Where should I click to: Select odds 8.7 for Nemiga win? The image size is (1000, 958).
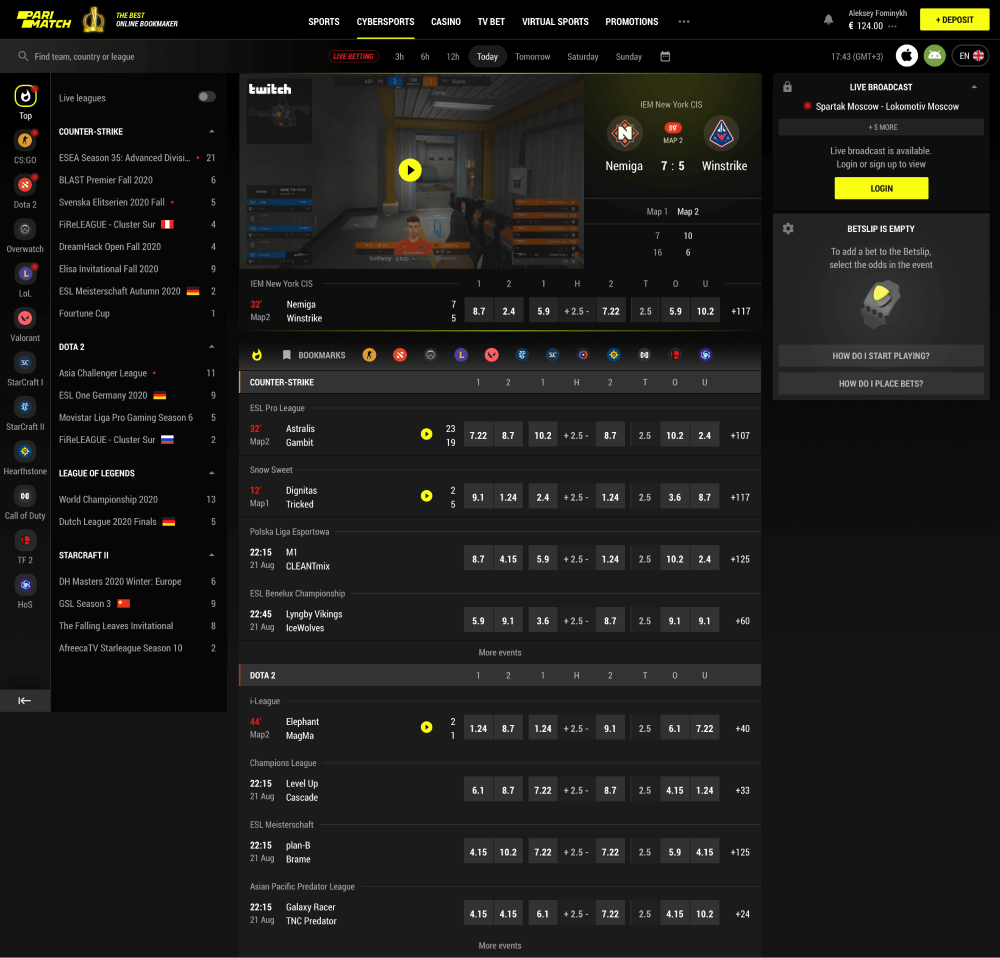(479, 311)
